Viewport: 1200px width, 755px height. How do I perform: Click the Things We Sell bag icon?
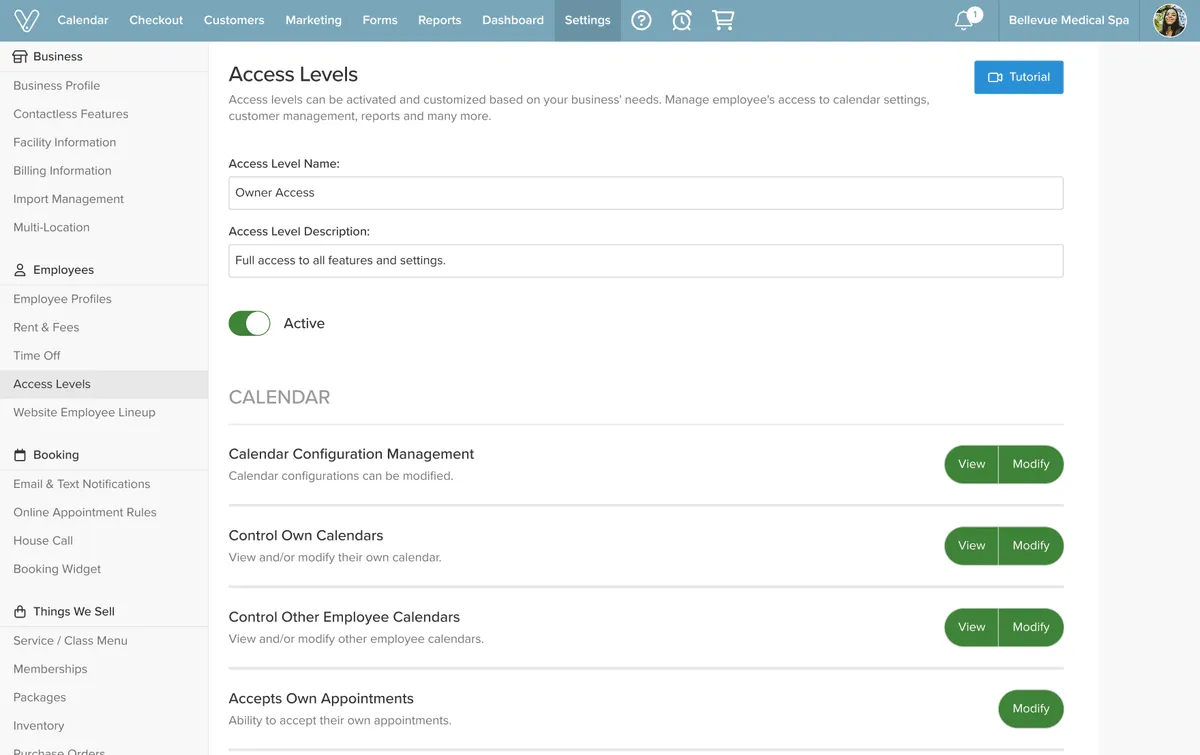[x=20, y=612]
